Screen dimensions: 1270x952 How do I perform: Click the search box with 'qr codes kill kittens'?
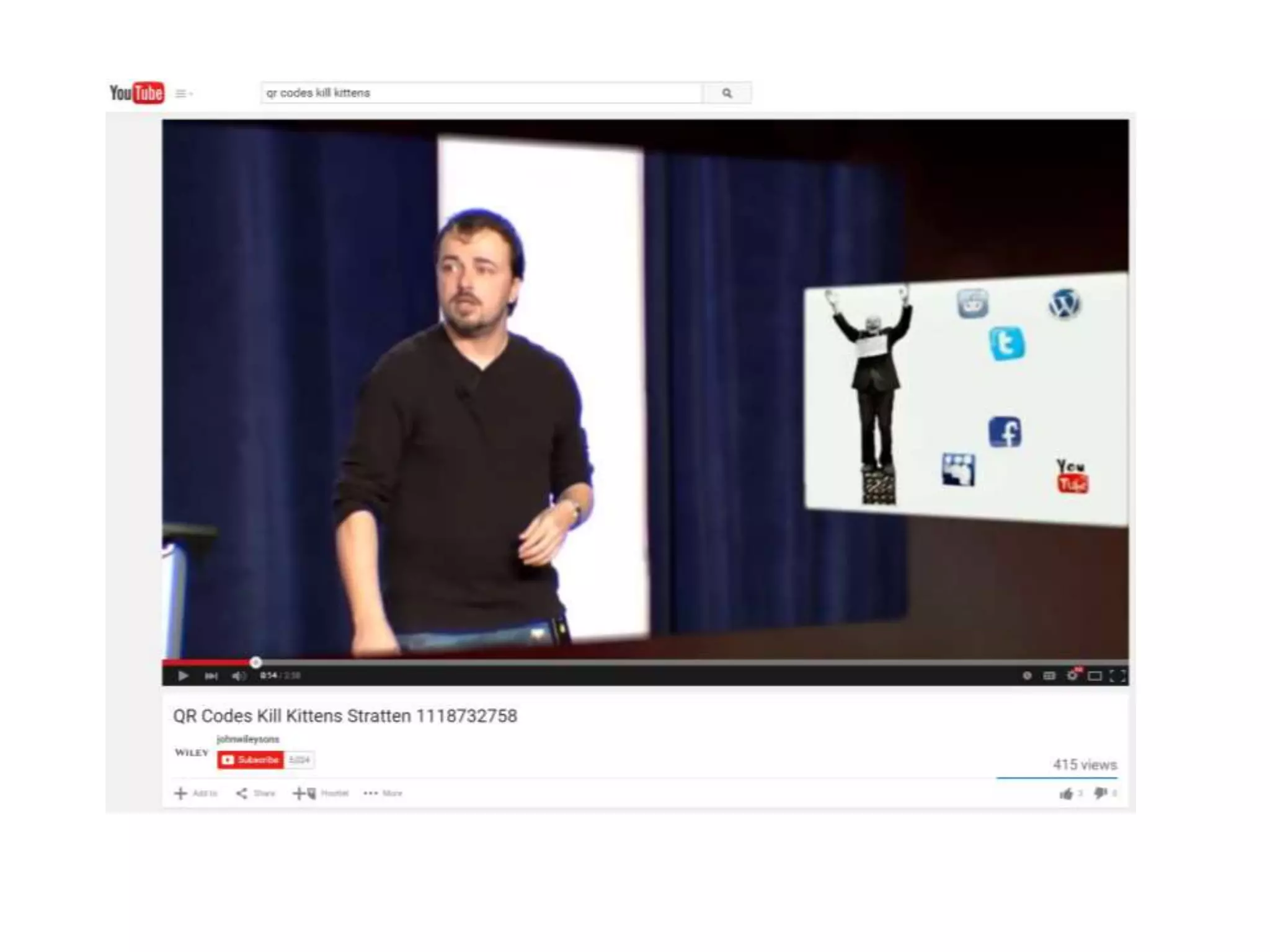pos(481,93)
